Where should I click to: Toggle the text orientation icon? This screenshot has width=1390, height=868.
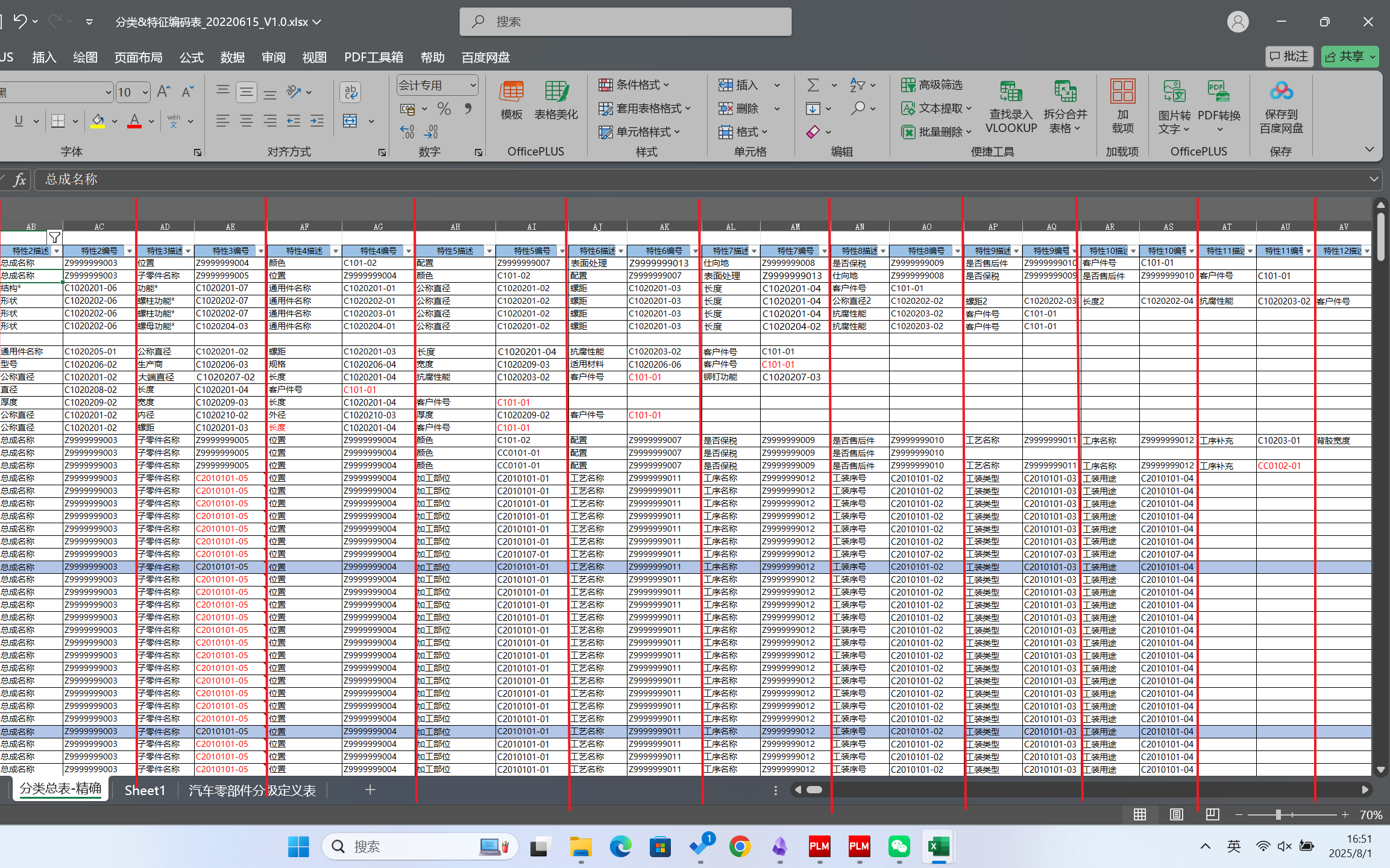[294, 92]
